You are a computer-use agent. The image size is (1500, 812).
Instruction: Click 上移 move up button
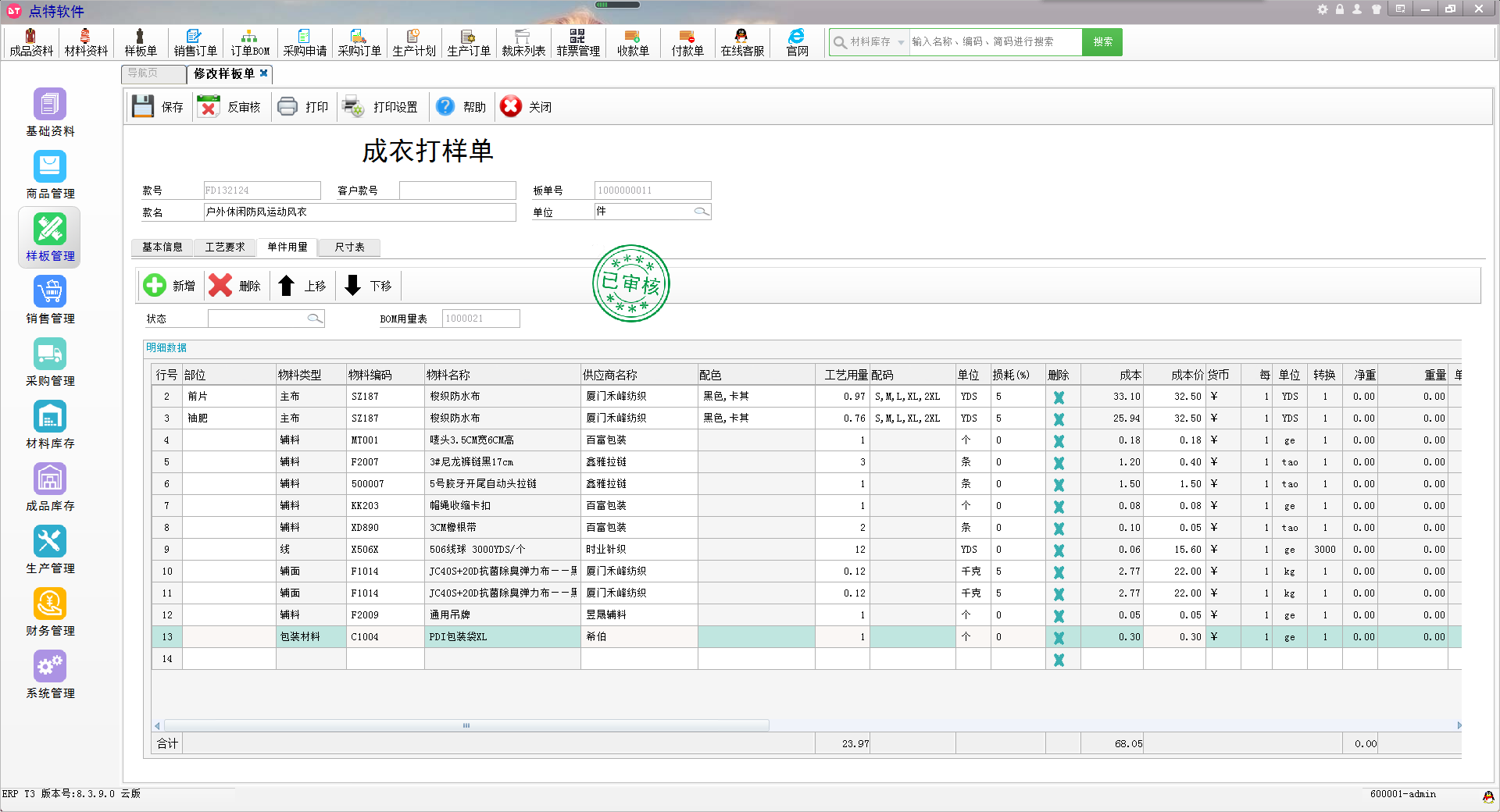tap(302, 285)
